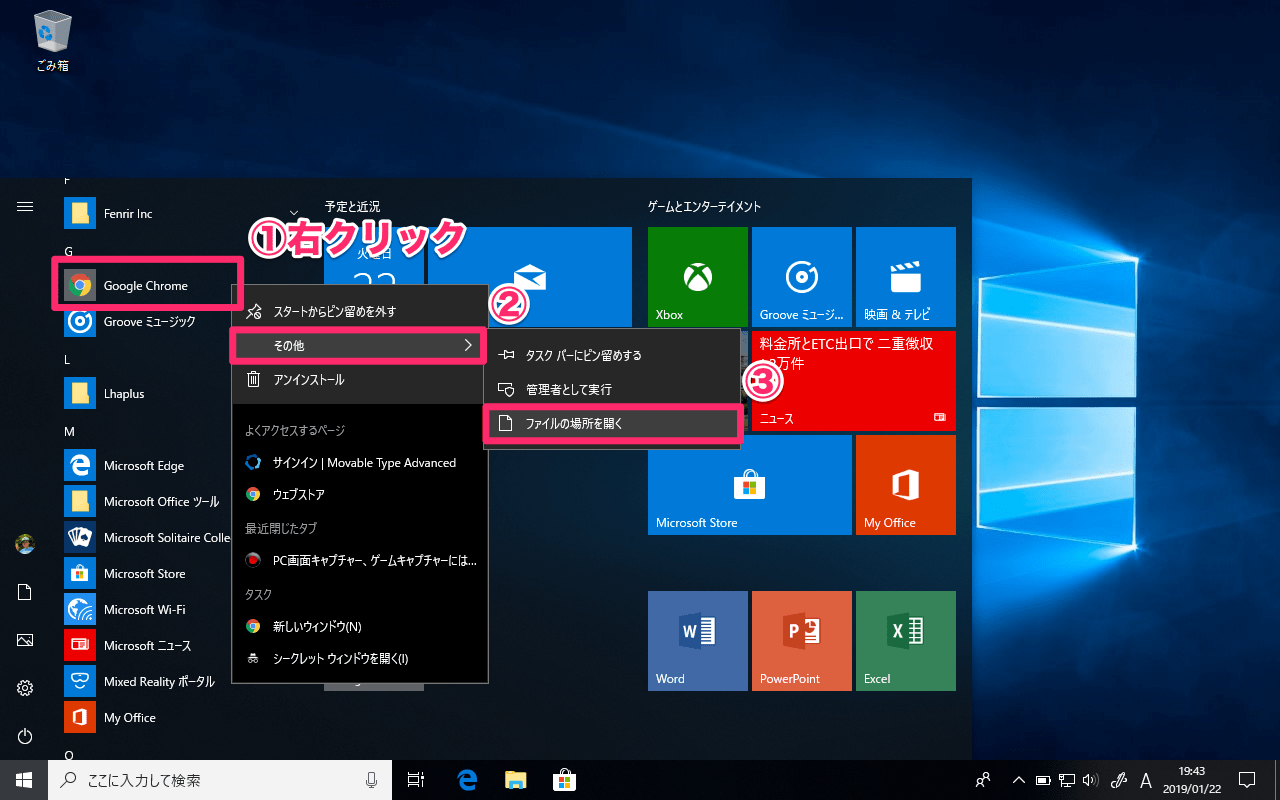The image size is (1280, 800).
Task: Open Settings gear in Start sidebar
Action: 25,688
